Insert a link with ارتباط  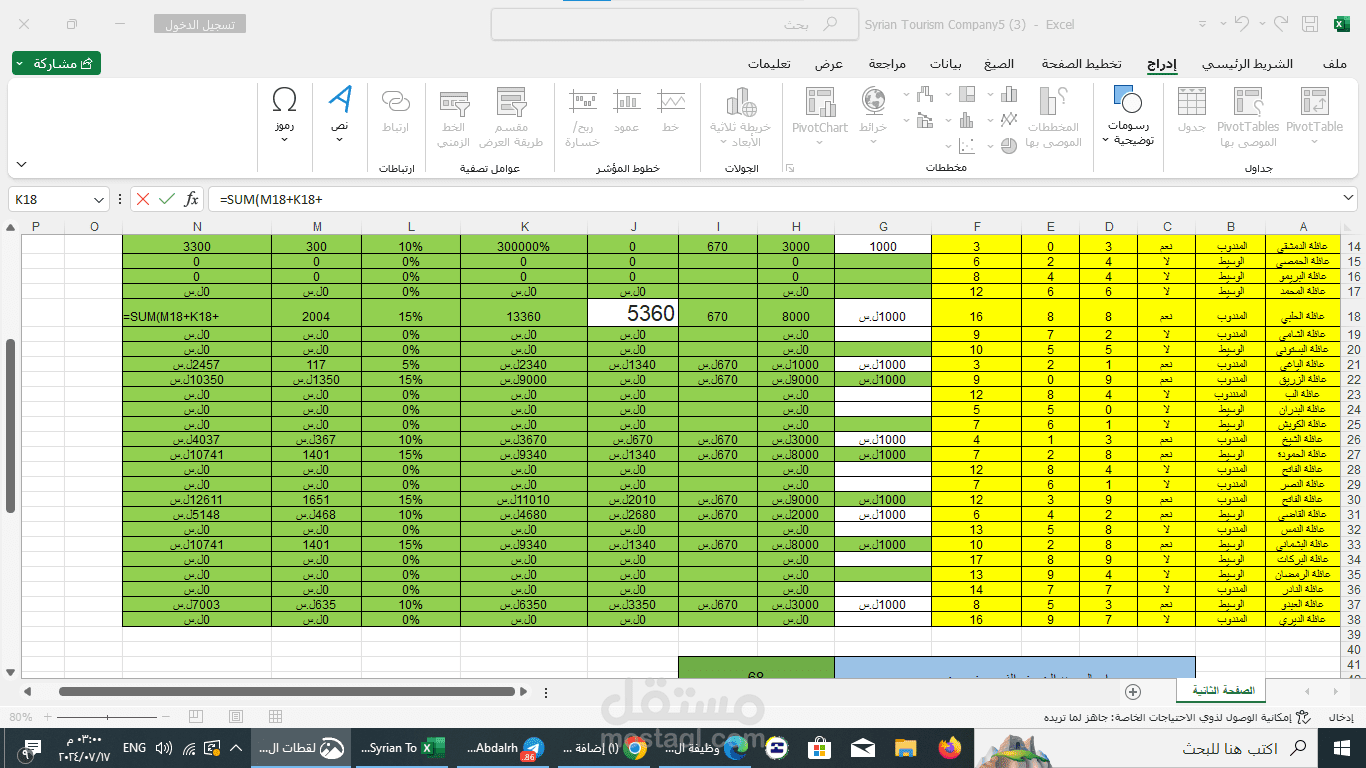pyautogui.click(x=396, y=111)
